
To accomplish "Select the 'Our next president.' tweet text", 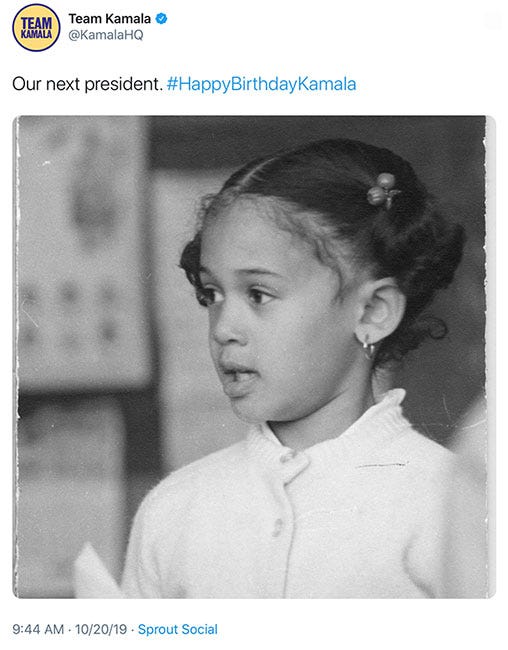I will [87, 84].
